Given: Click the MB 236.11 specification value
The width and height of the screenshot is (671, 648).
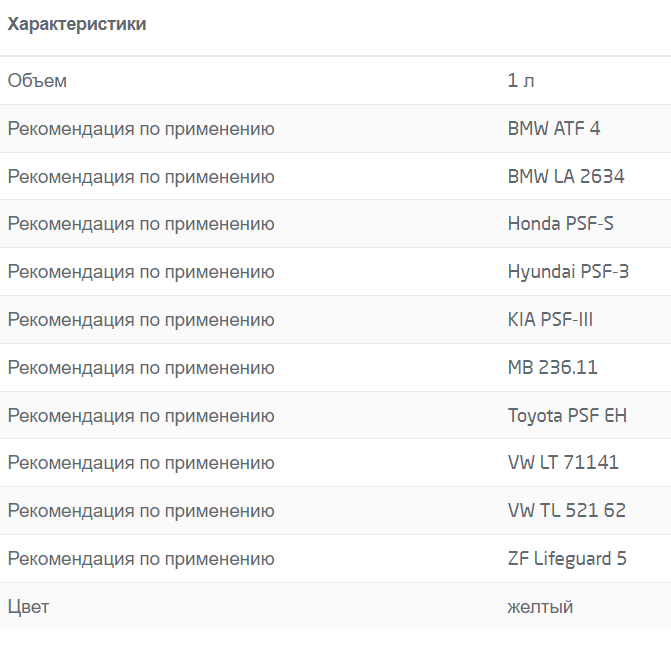Looking at the screenshot, I should point(552,368).
